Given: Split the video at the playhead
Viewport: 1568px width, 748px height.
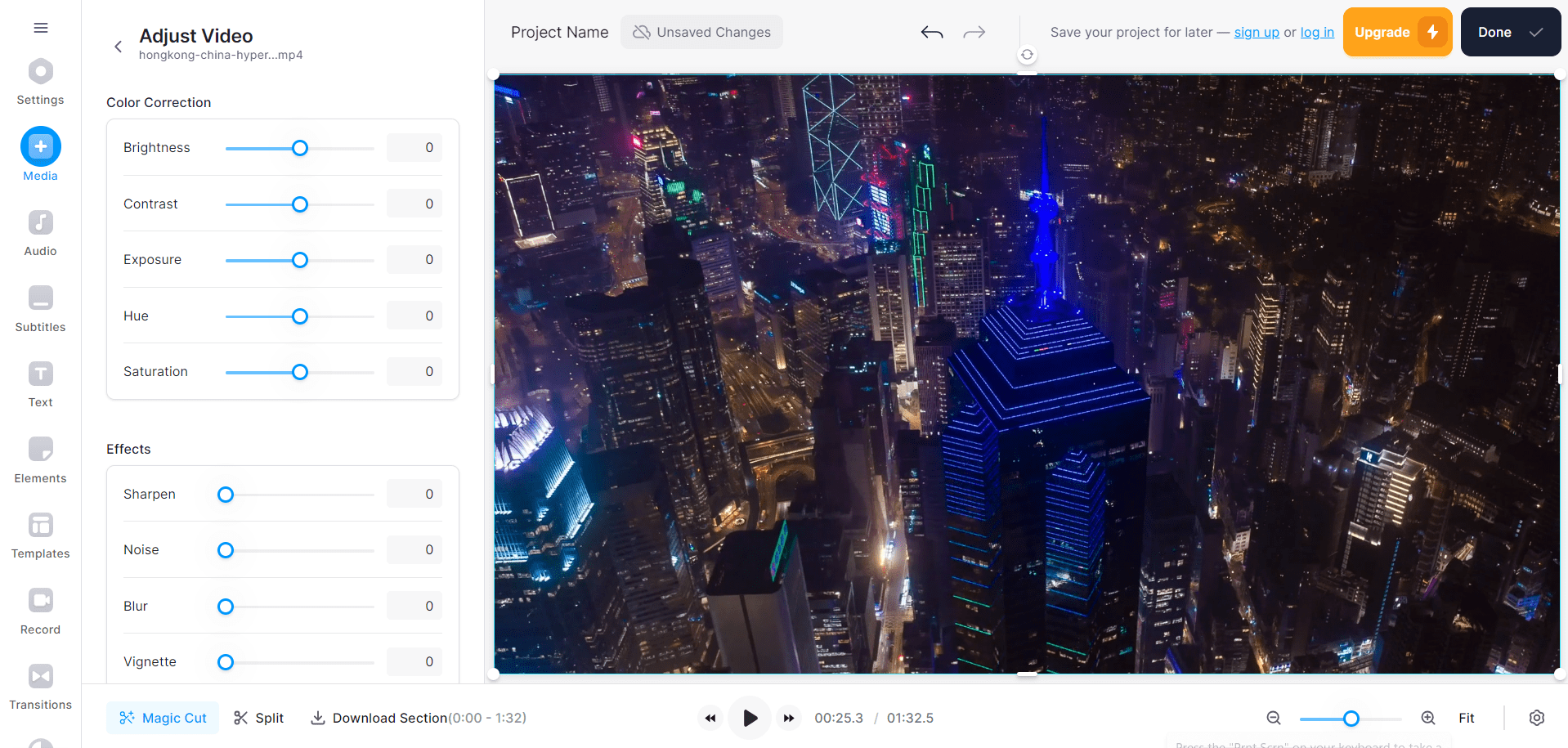Looking at the screenshot, I should tap(258, 718).
